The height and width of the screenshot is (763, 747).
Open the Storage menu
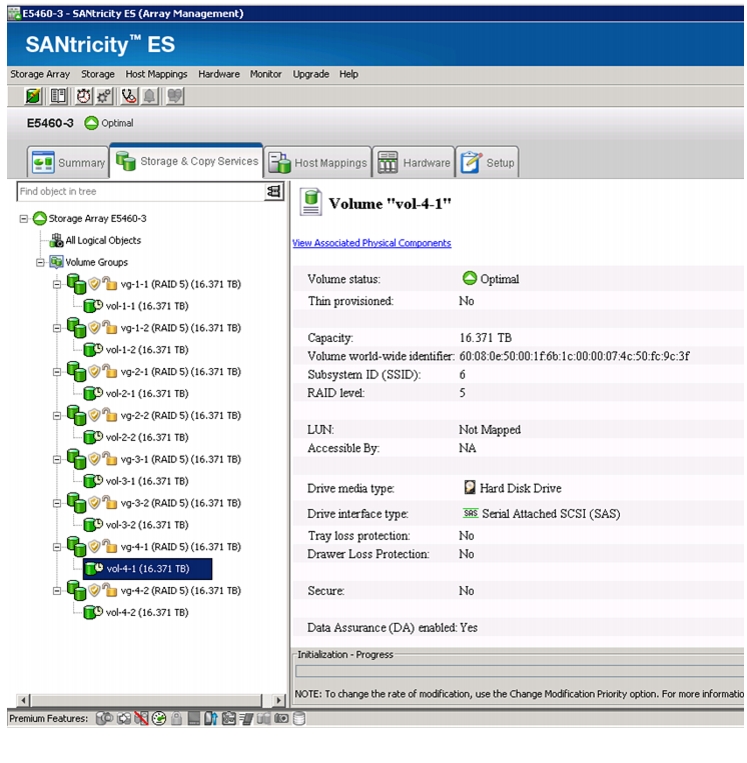[97, 74]
